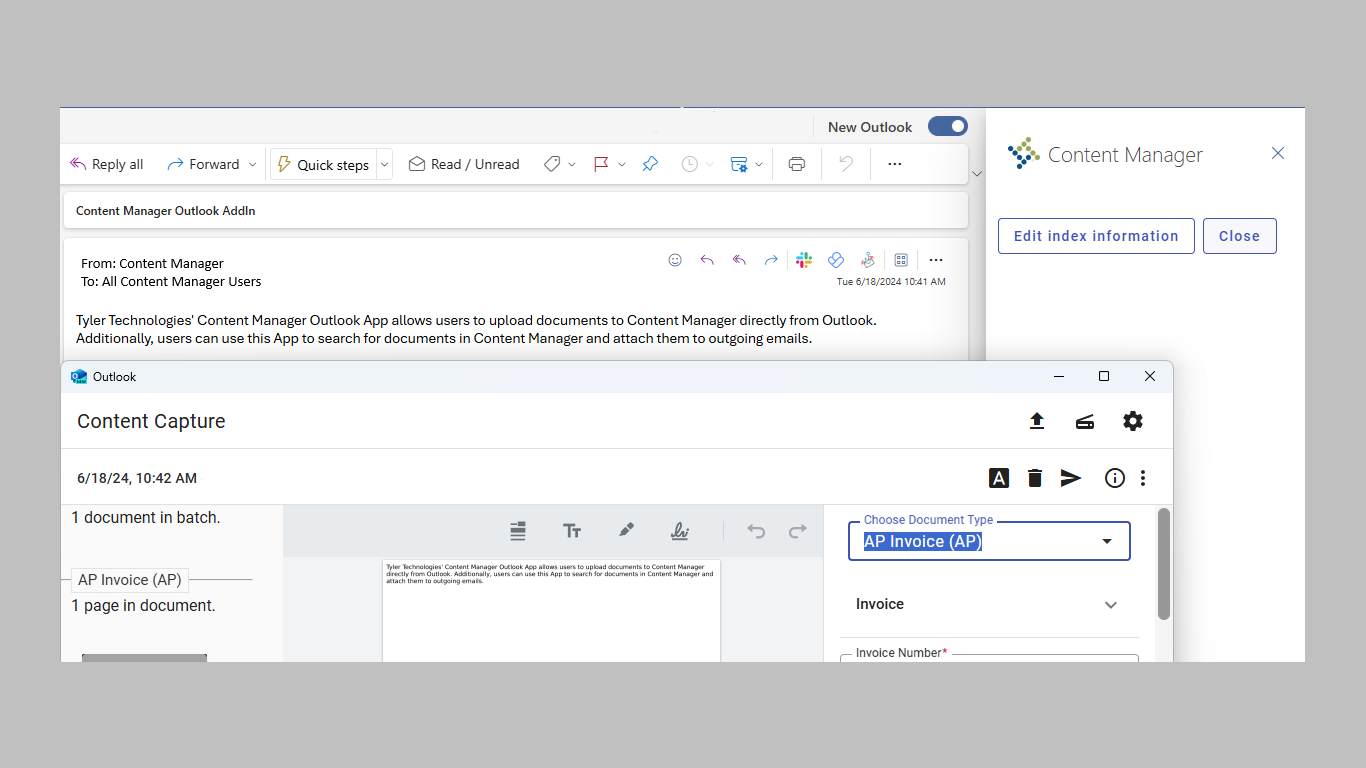Click the 6/18/24, 10:42 AM batch timestamp
The width and height of the screenshot is (1366, 768).
click(x=137, y=478)
